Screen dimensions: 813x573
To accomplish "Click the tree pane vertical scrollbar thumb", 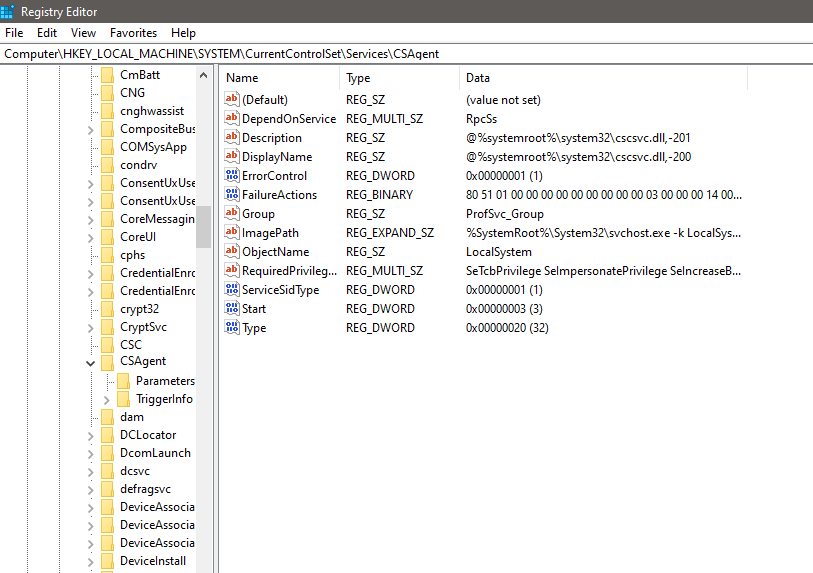I will [x=204, y=226].
